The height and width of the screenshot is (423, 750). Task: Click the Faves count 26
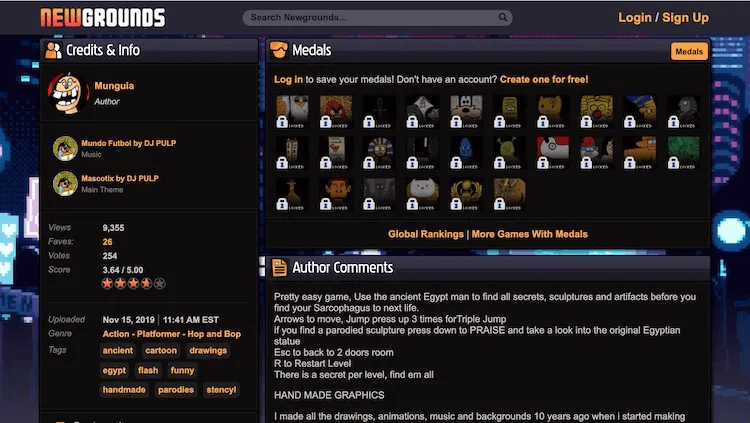point(108,242)
